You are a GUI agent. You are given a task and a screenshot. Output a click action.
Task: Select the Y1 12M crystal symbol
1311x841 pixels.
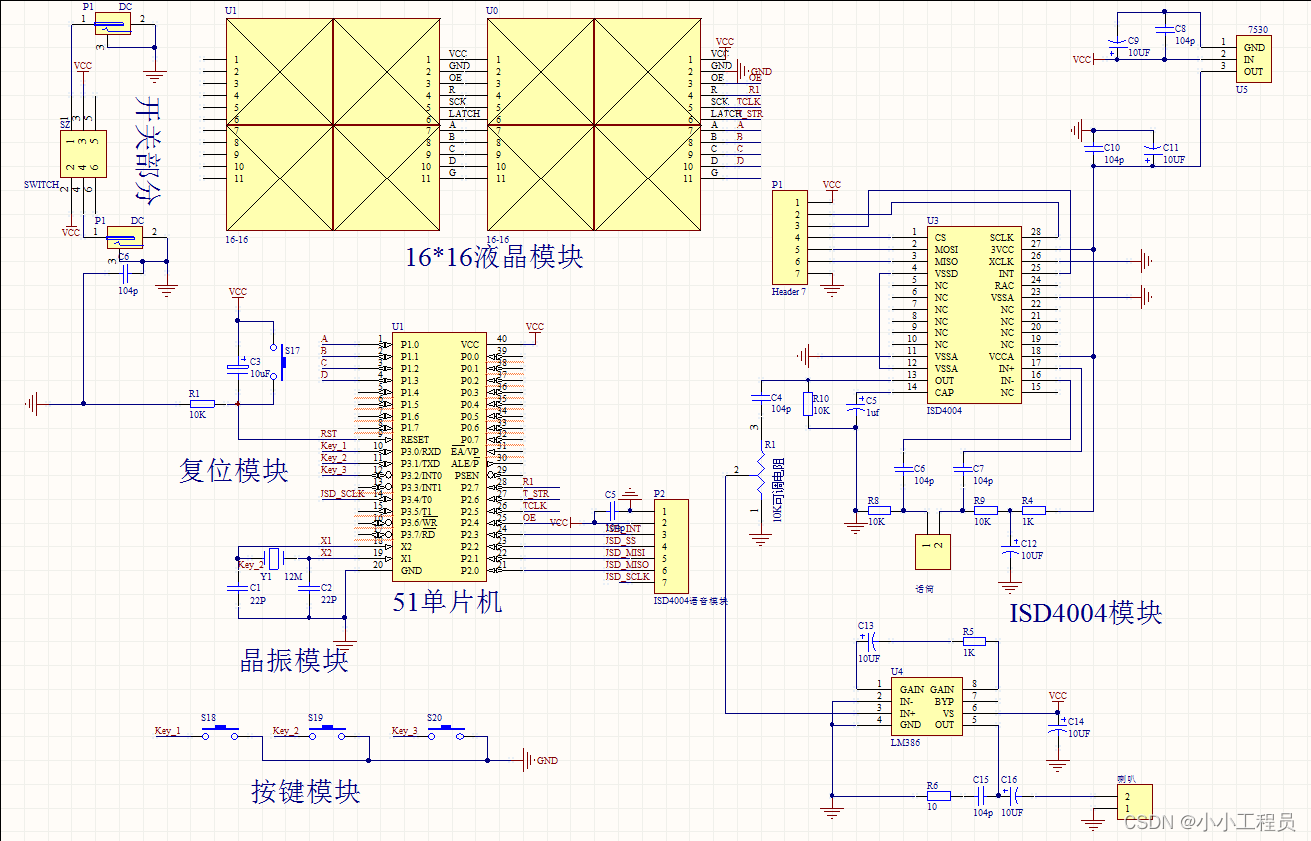tap(272, 558)
